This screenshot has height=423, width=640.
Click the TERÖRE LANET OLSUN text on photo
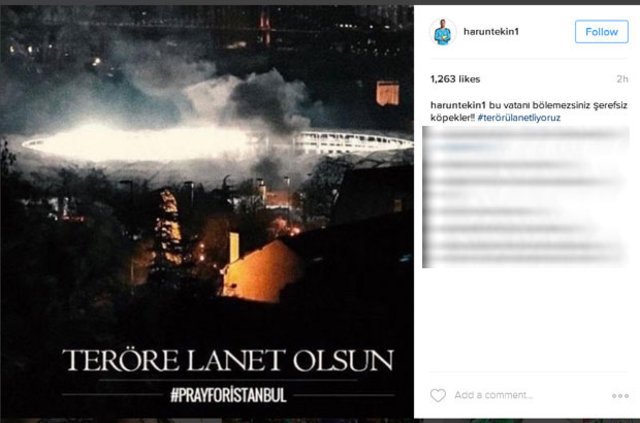(228, 360)
